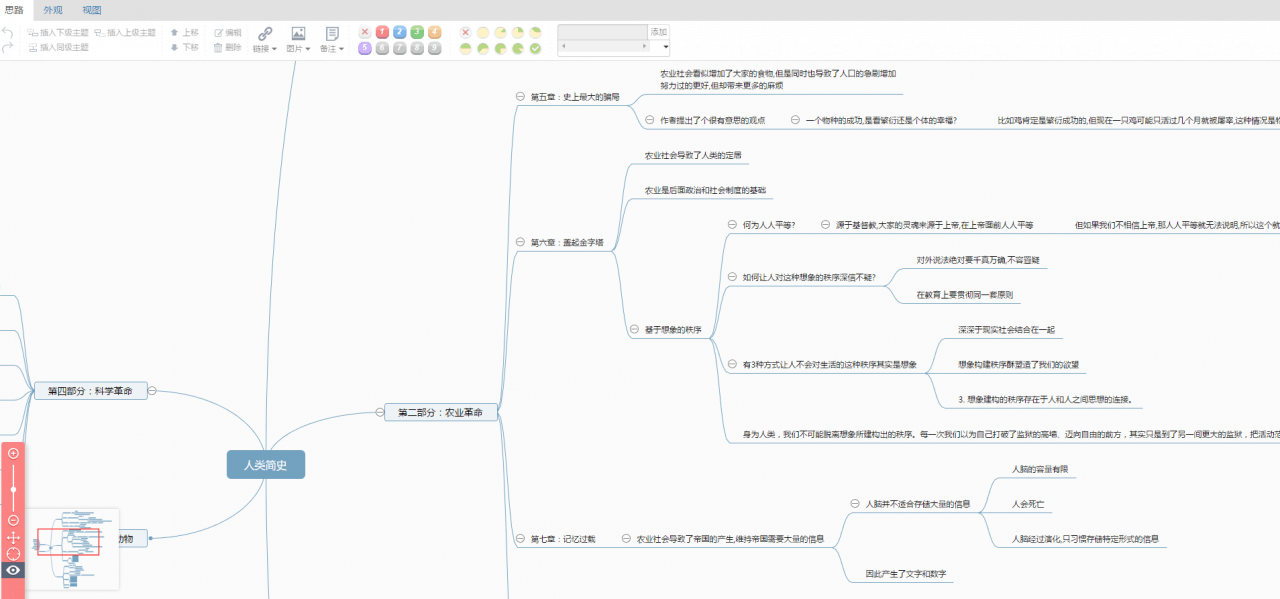This screenshot has width=1280, height=599.
Task: Click the zoom in plus icon
Action: (13, 453)
